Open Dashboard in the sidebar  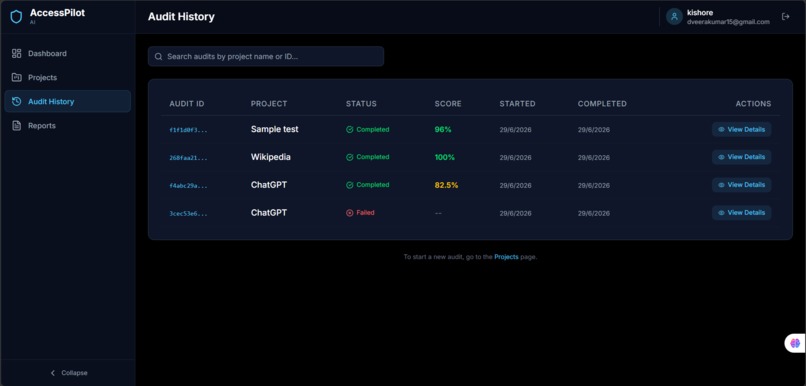pyautogui.click(x=67, y=53)
